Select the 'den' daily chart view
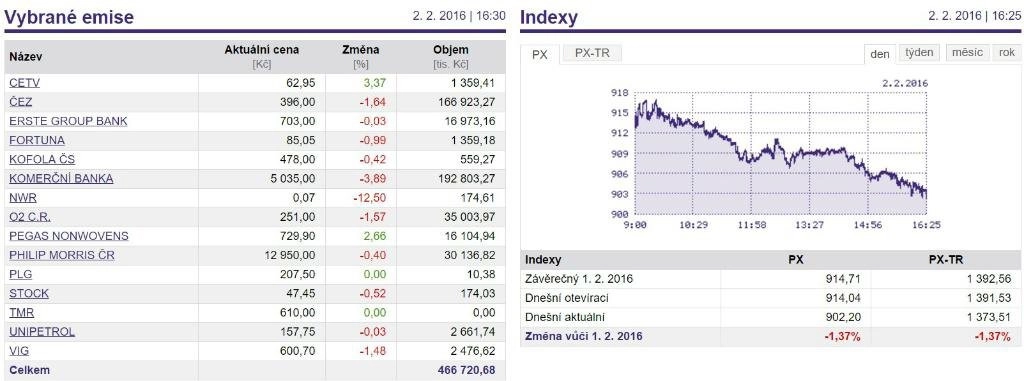 (880, 54)
